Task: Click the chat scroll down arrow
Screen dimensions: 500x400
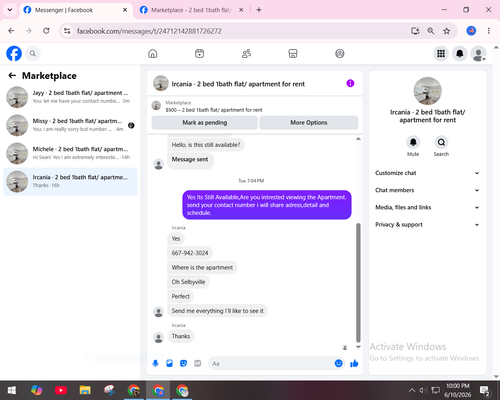Action: 358,347
